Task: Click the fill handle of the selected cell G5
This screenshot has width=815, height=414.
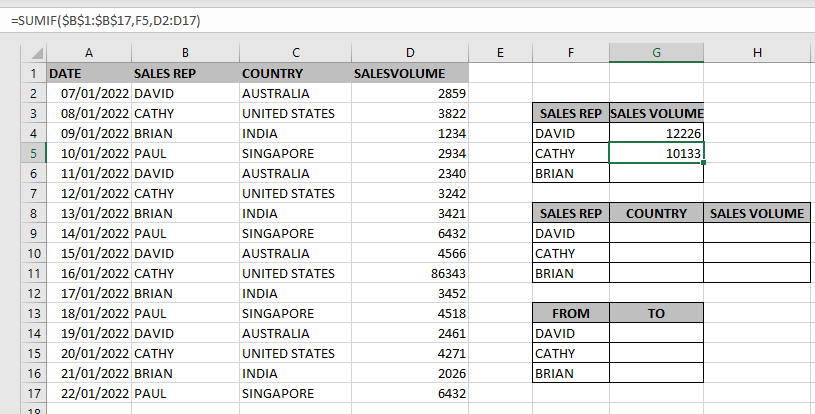Action: click(x=703, y=163)
